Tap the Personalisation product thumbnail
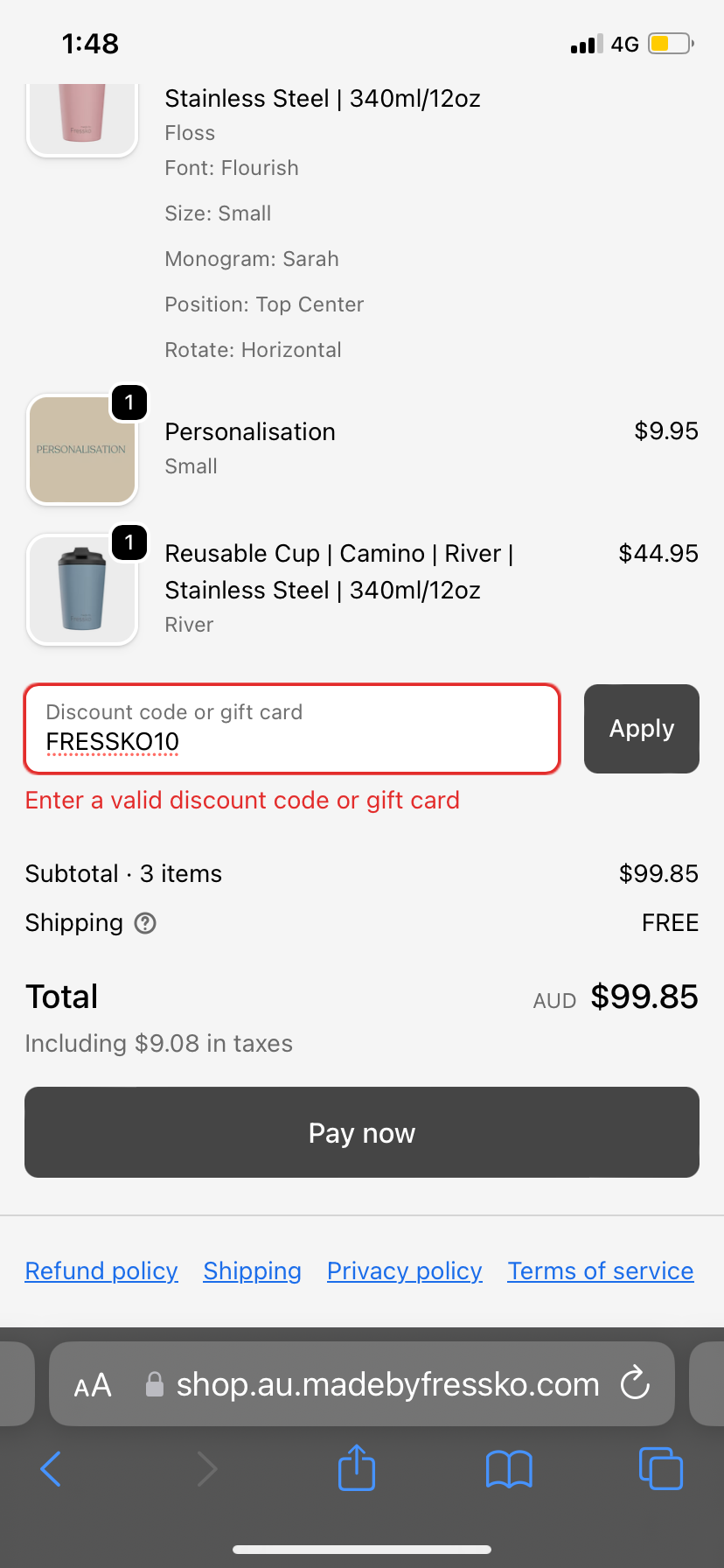This screenshot has height=1568, width=724. point(82,450)
